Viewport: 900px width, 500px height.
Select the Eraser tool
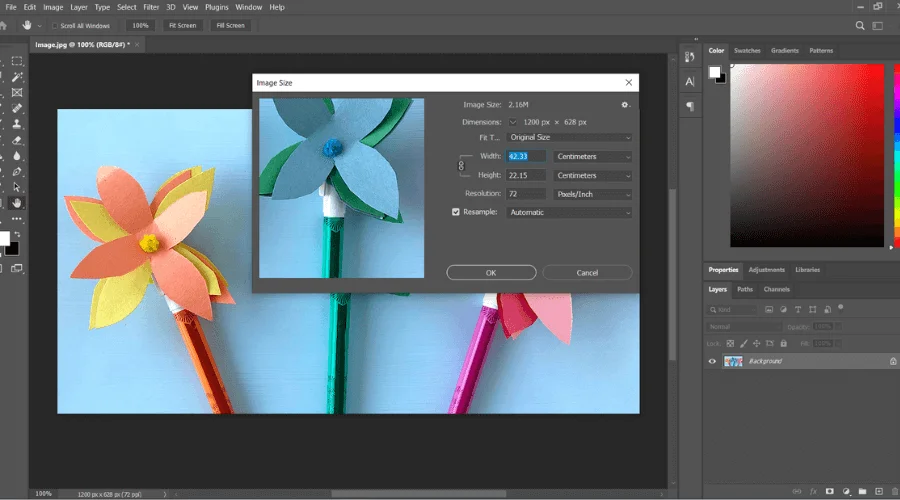tap(18, 140)
